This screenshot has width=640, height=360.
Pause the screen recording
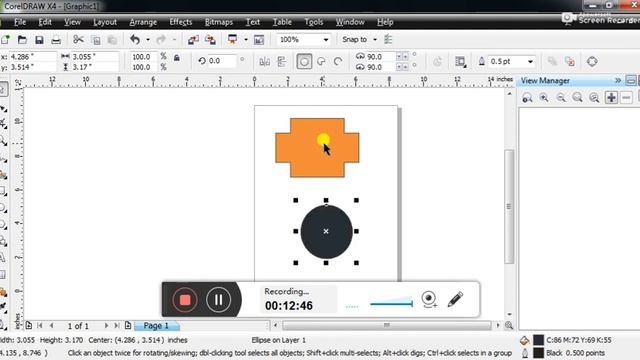point(218,300)
